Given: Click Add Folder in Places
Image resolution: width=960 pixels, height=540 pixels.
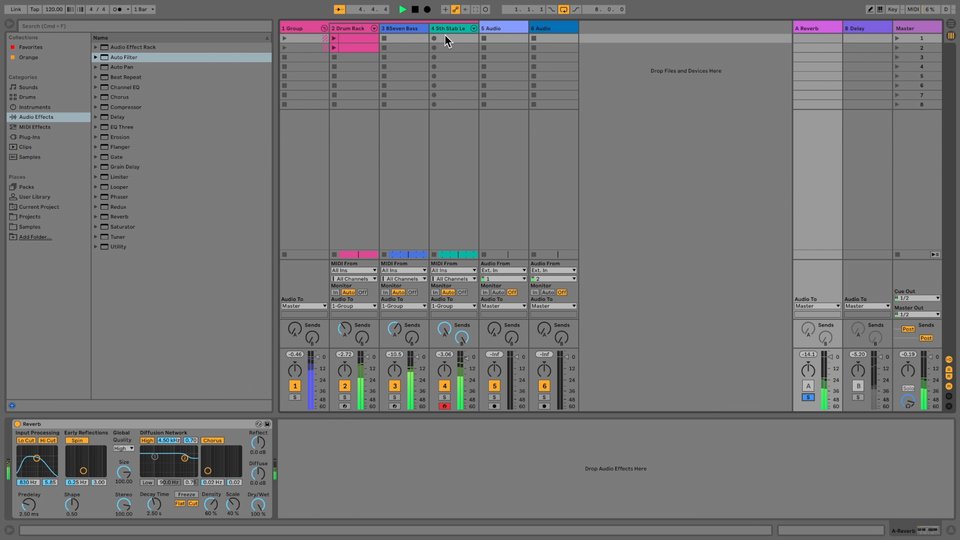Looking at the screenshot, I should [34, 237].
